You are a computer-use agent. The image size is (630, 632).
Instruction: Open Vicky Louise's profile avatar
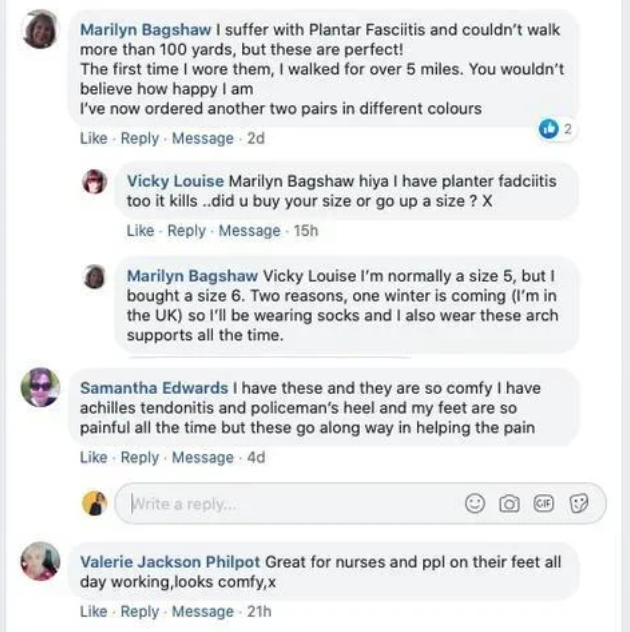pos(95,182)
